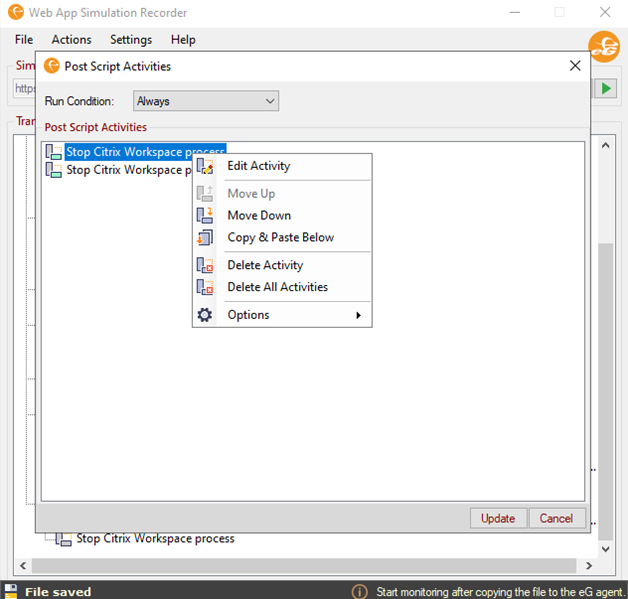Minimize the Web App Simulation Recorder window
628x599 pixels.
tap(515, 12)
